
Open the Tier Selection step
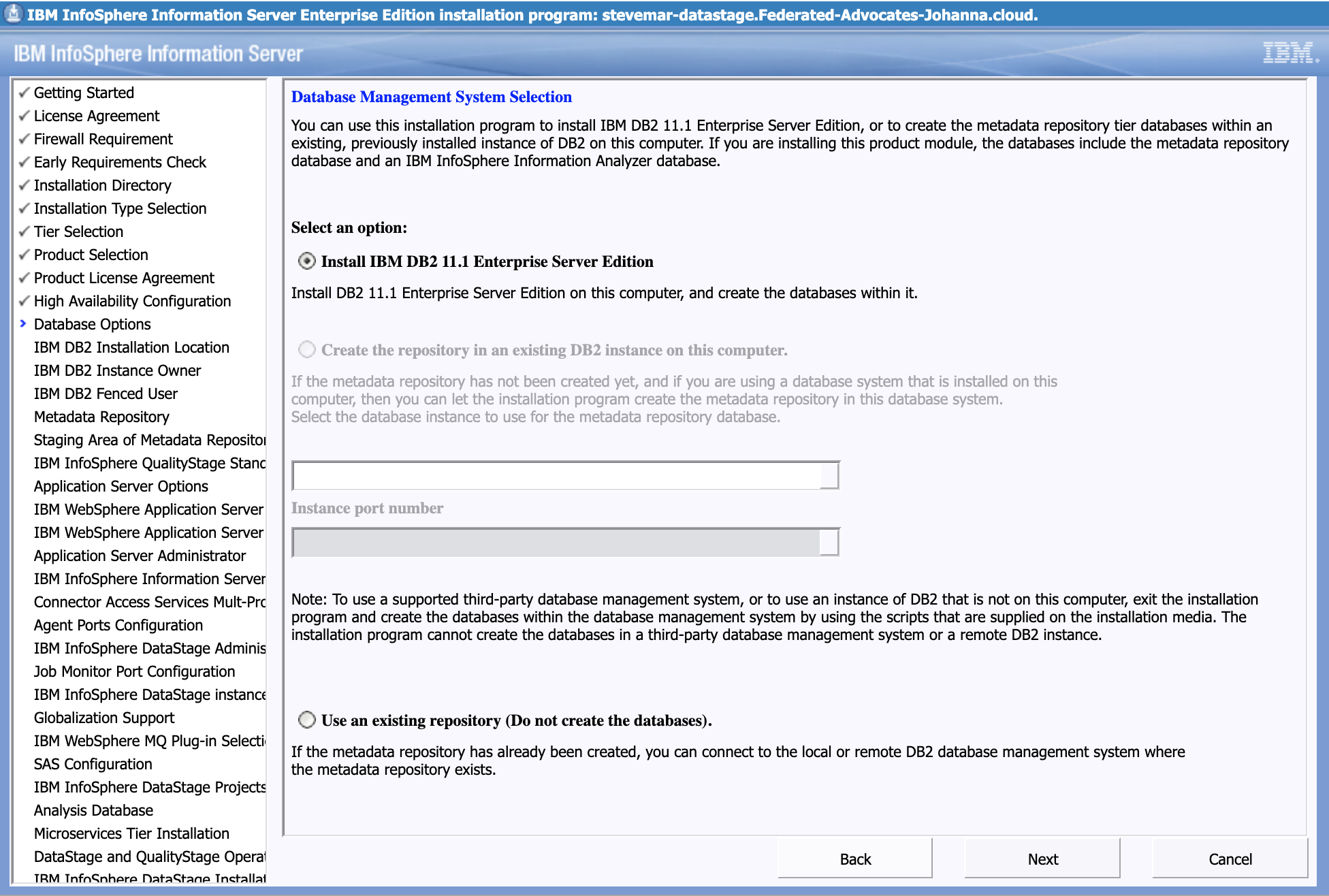click(x=79, y=231)
